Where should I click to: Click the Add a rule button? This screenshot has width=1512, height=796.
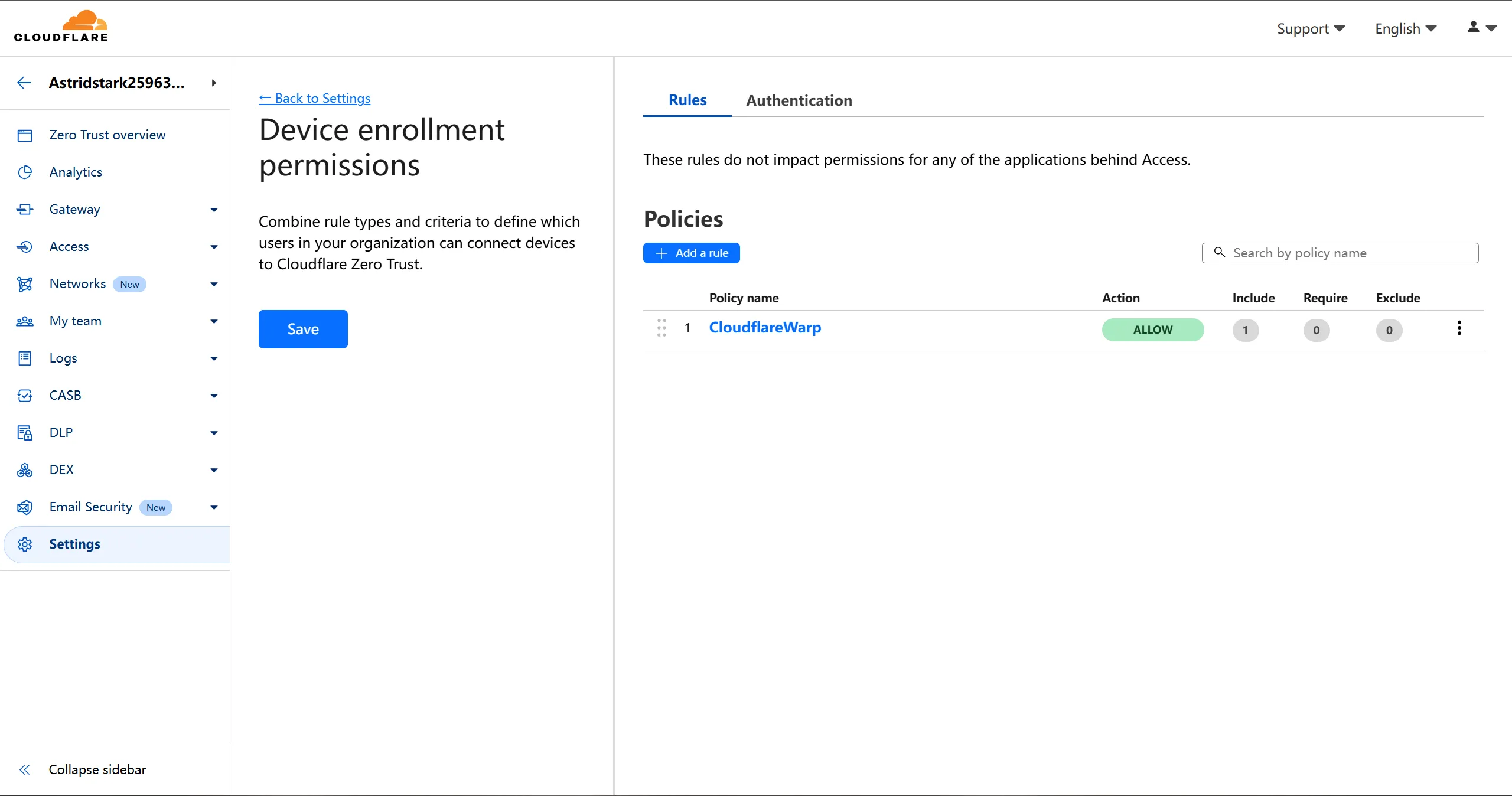coord(691,253)
